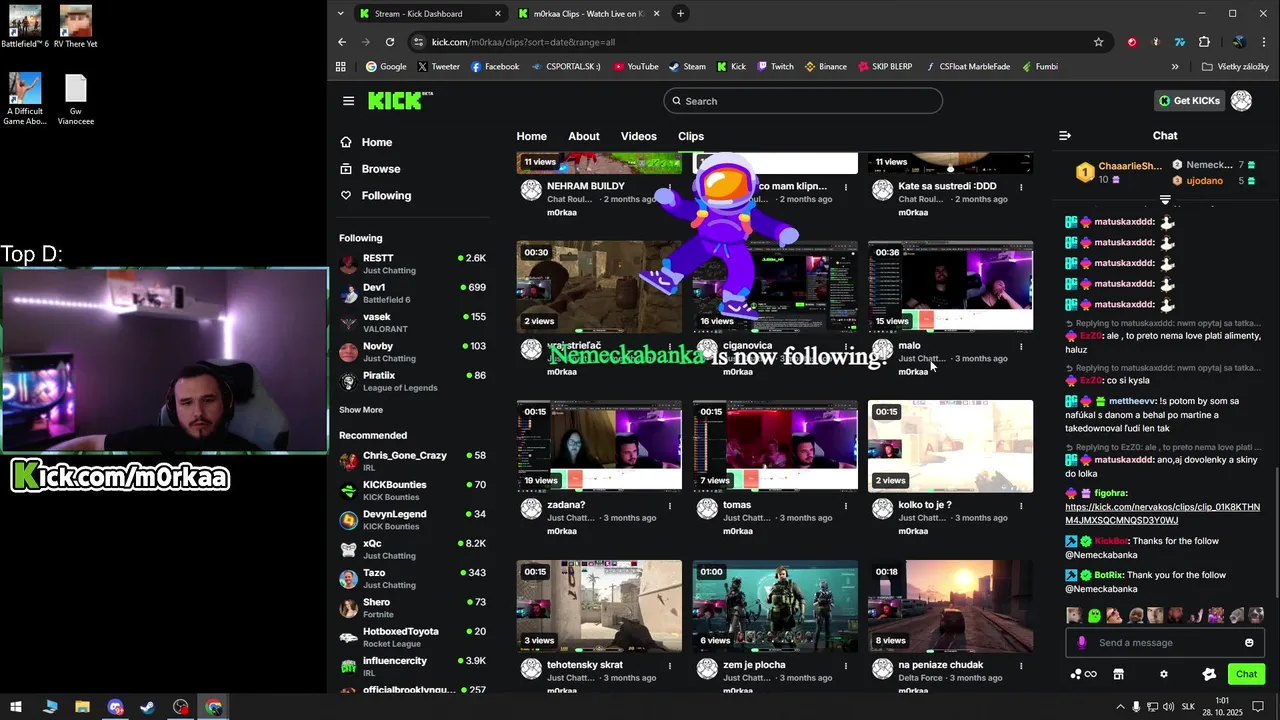1280x720 pixels.
Task: Open the user avatar next to Get KICKs
Action: click(1241, 101)
